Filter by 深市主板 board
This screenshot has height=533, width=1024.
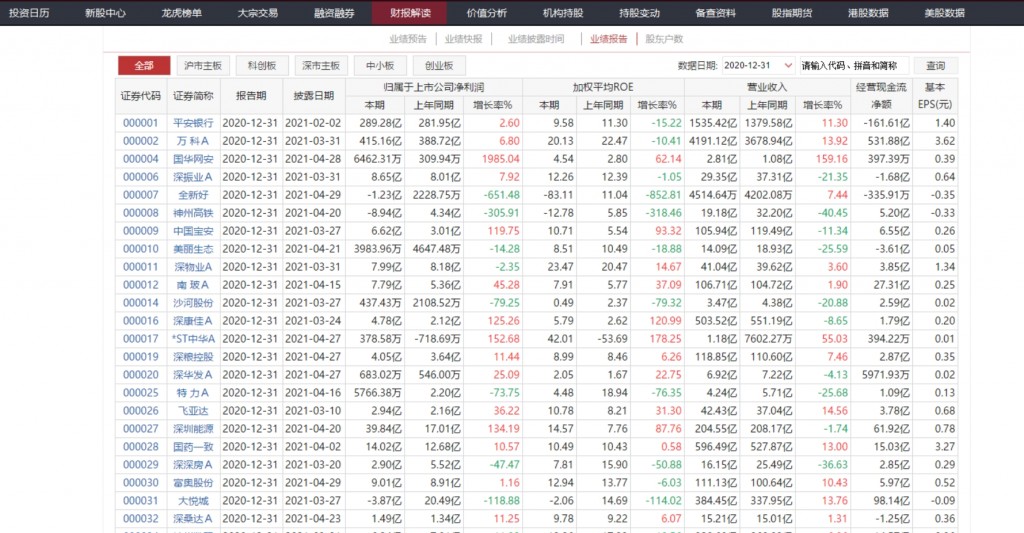coord(321,66)
